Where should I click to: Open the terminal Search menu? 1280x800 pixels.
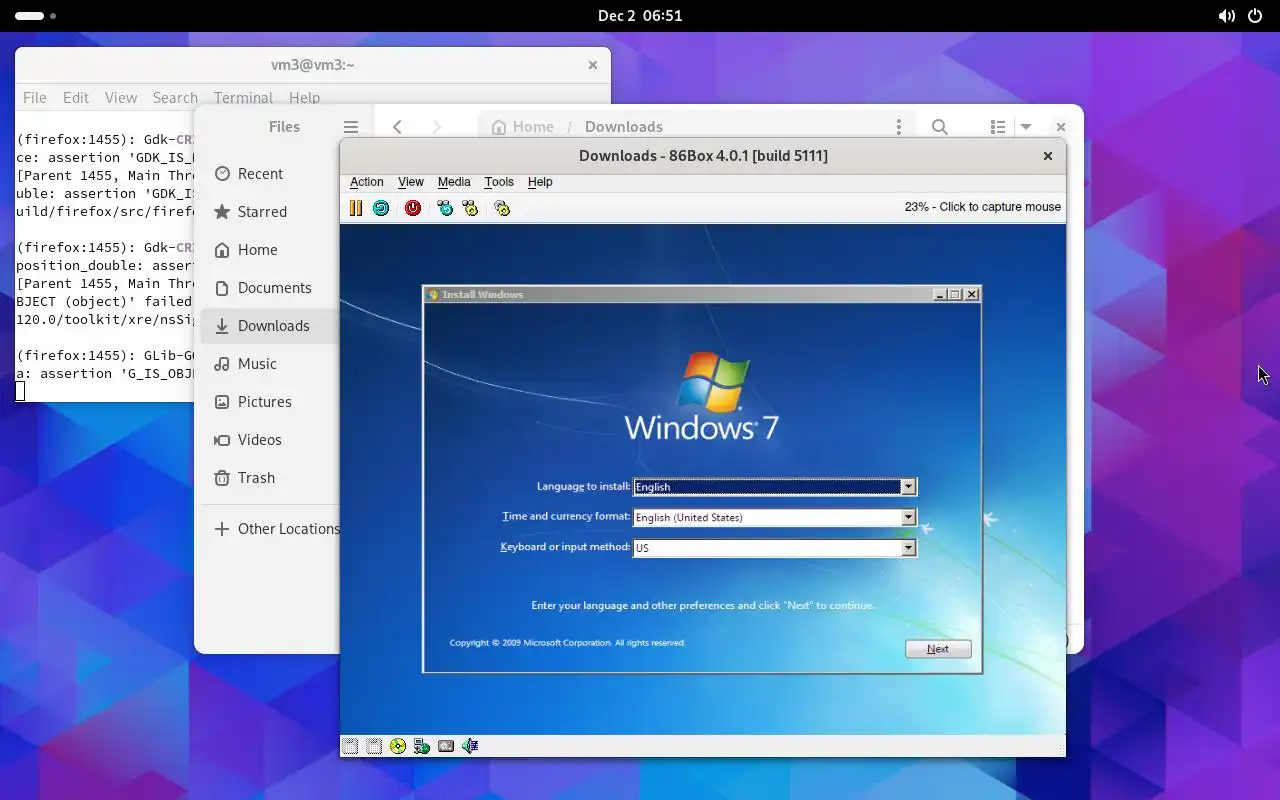(x=175, y=98)
